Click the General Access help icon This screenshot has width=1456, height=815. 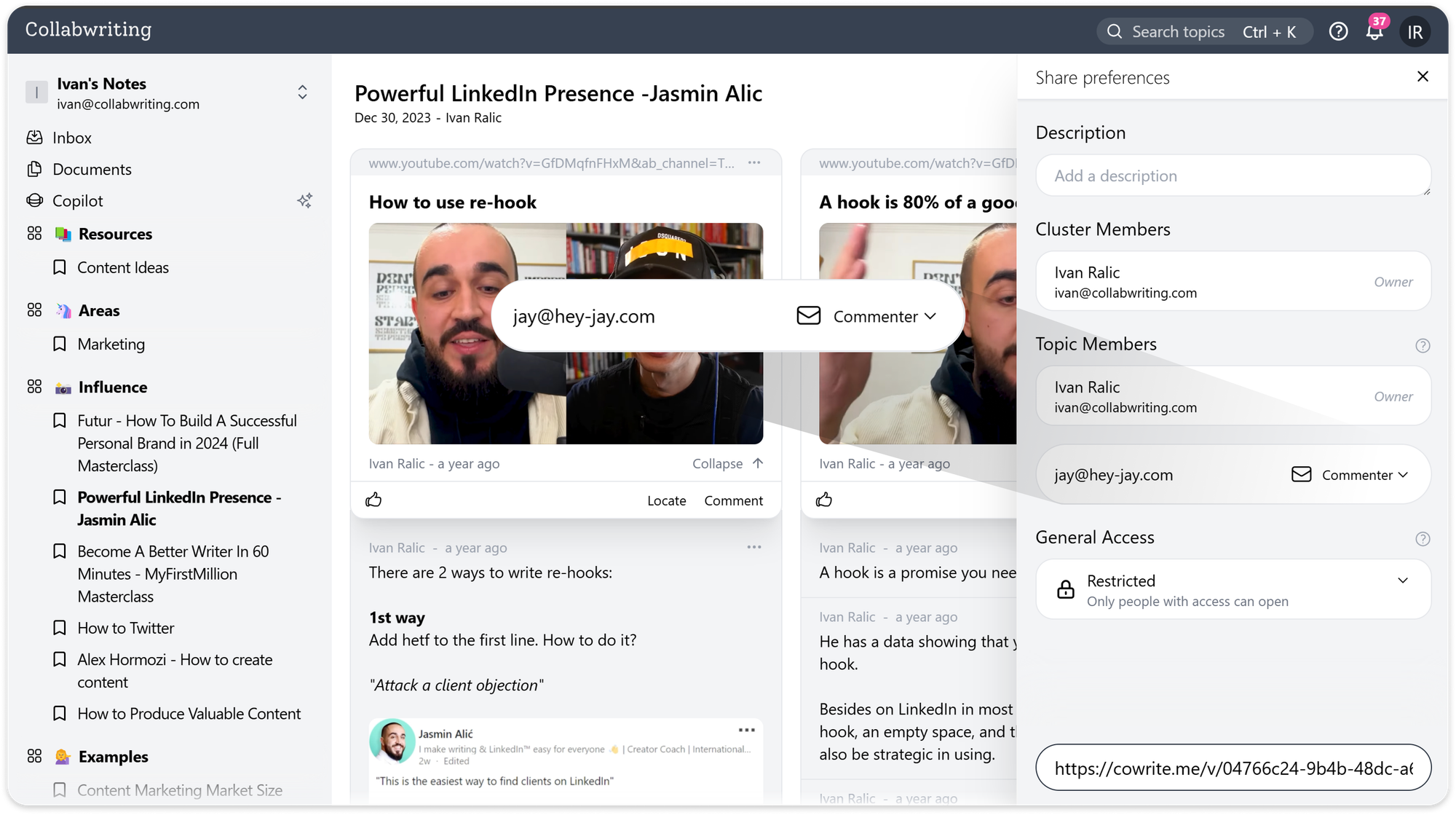1422,539
